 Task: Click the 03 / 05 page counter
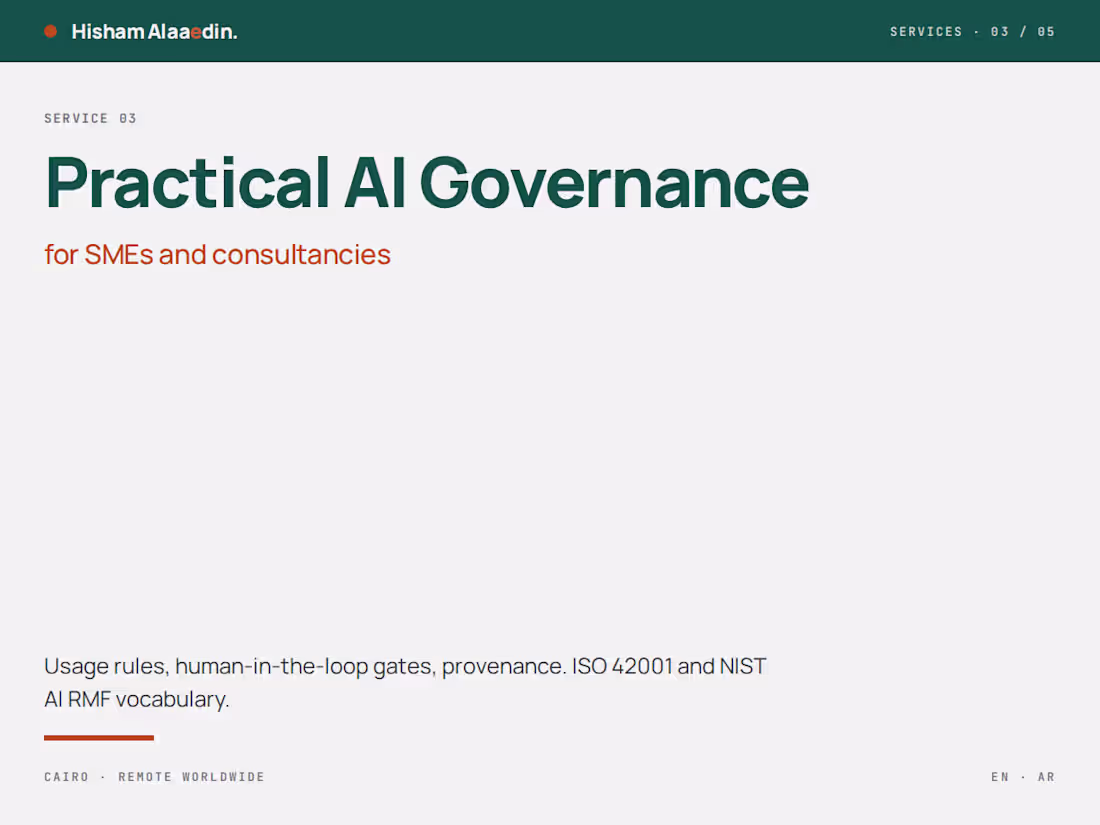[1022, 32]
